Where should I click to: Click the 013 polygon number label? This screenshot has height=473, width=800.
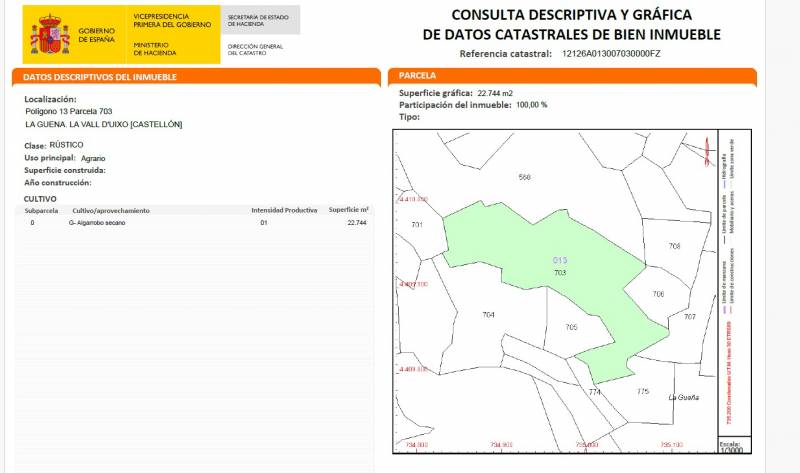[560, 260]
